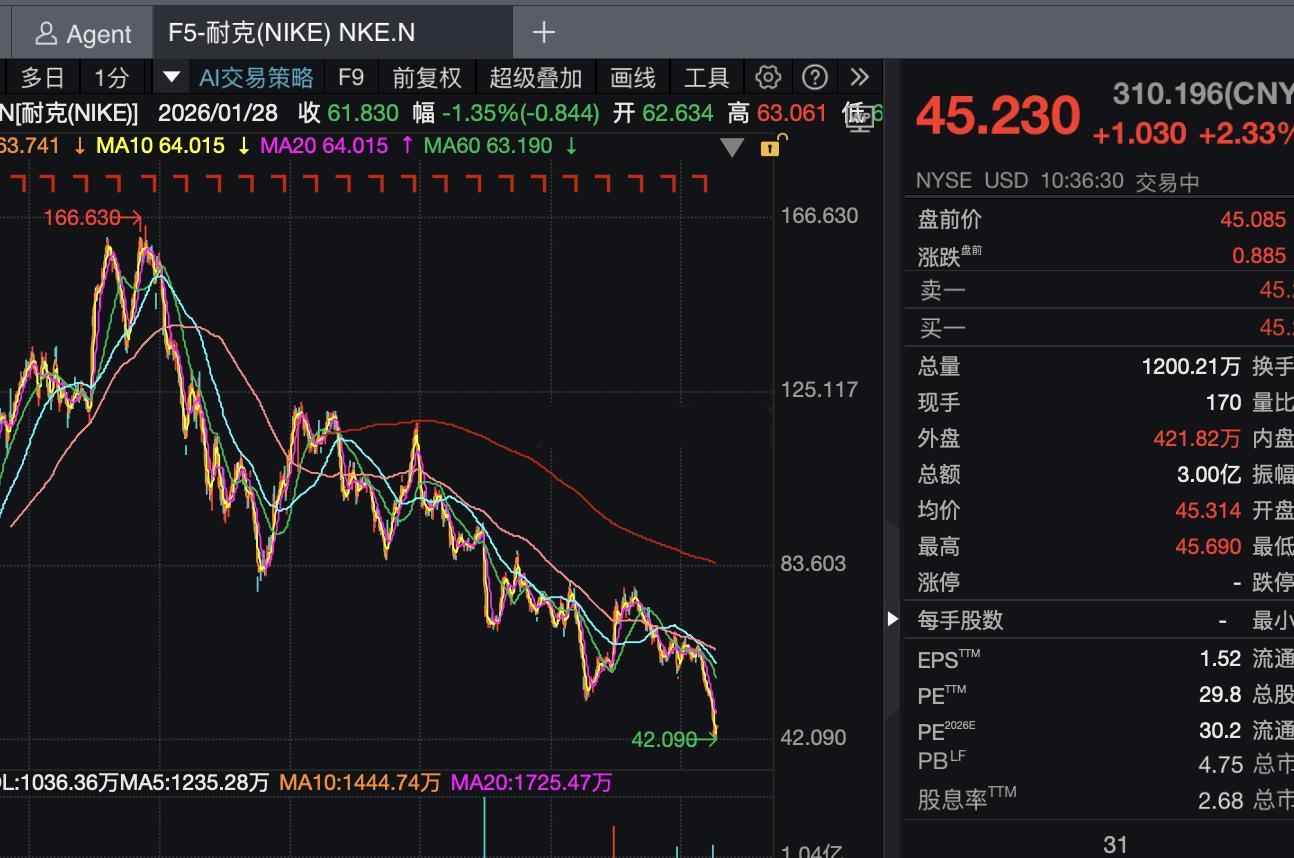
Task: Click the 每手股数 row label
Action: [960, 620]
